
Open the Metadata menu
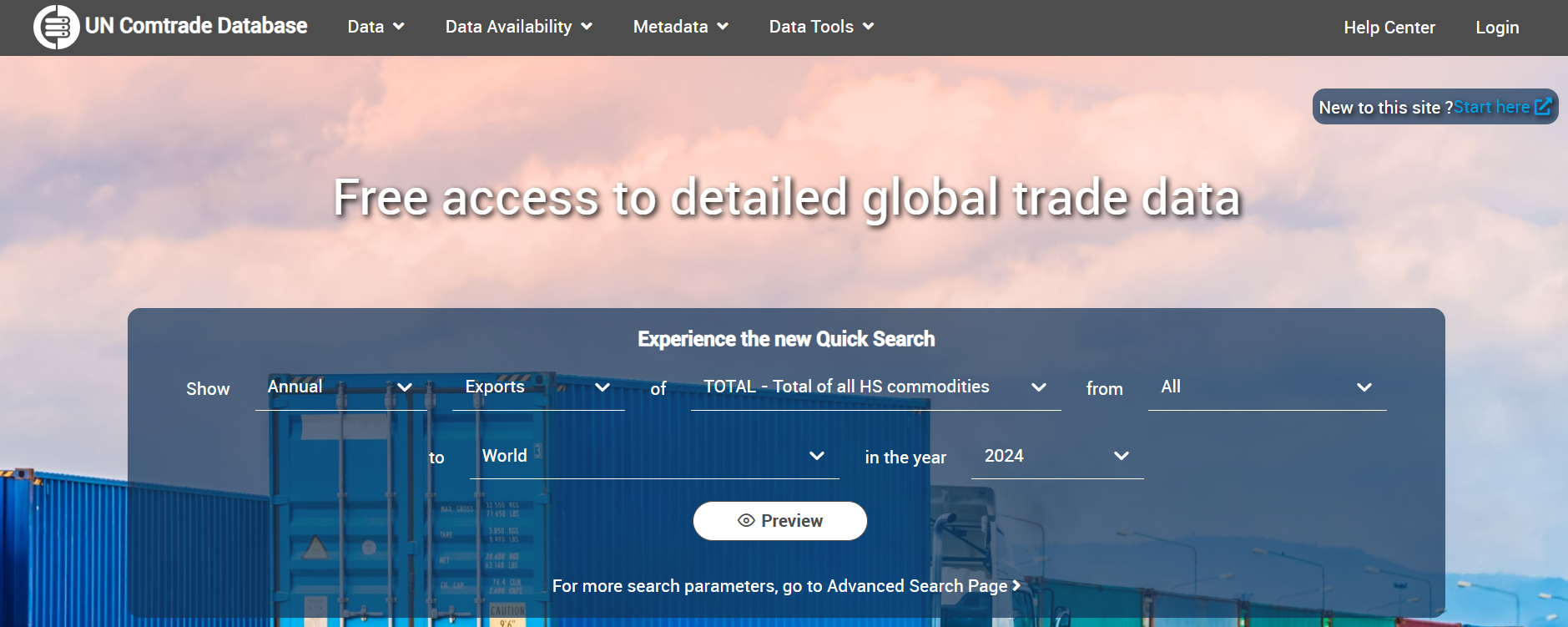coord(681,27)
